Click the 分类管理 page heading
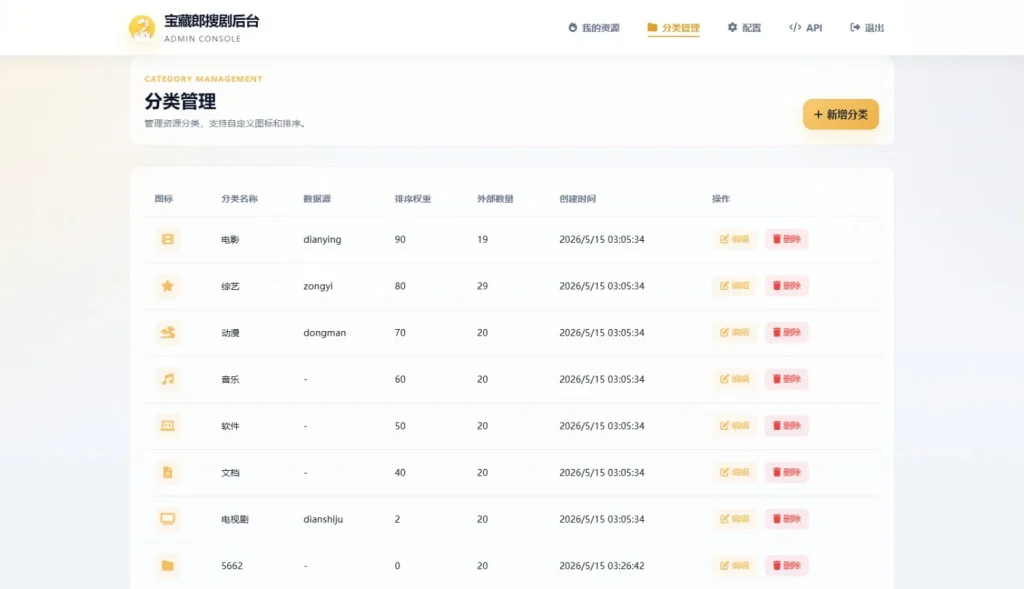Viewport: 1024px width, 589px height. tap(180, 101)
